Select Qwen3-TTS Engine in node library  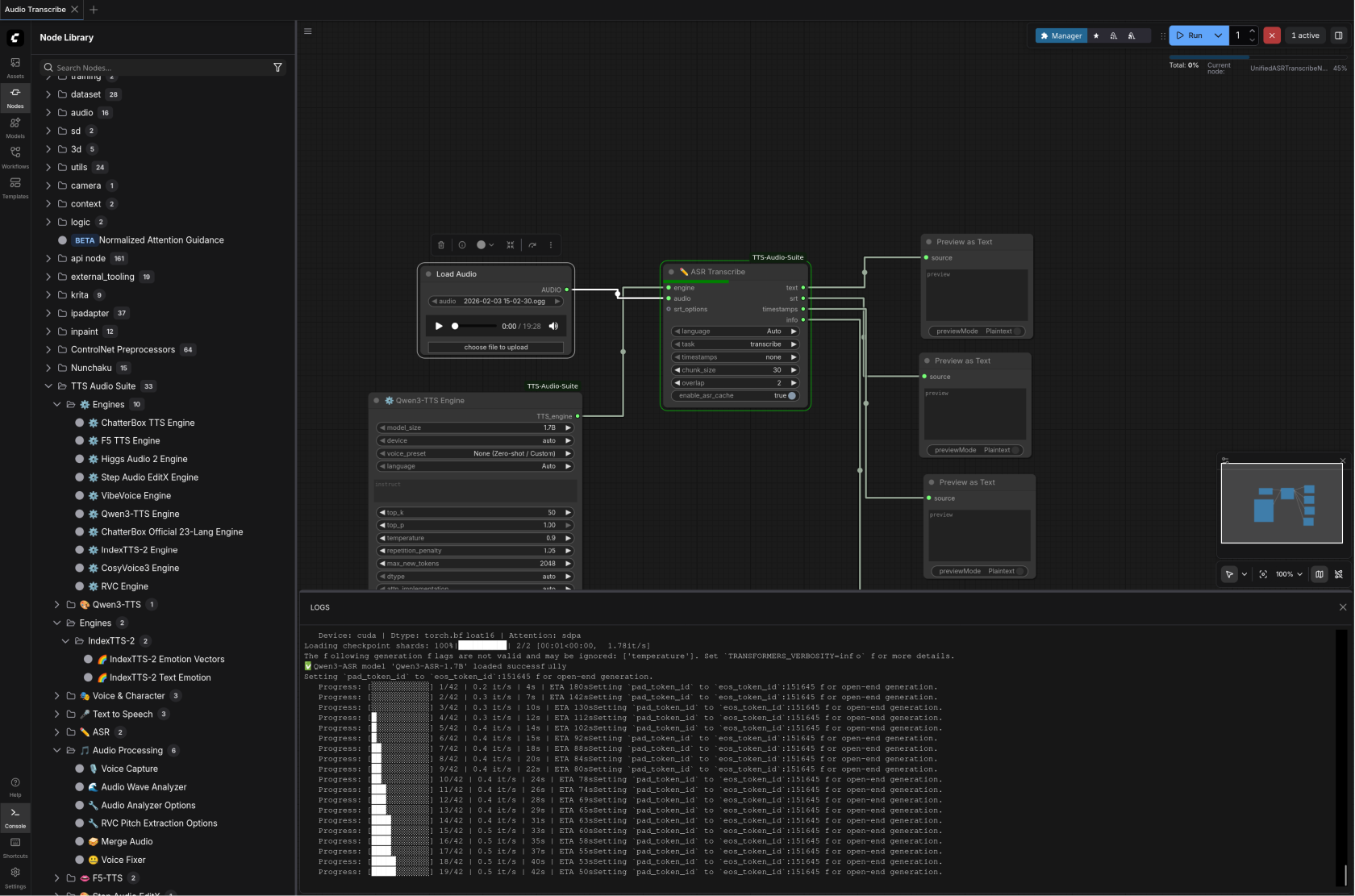pyautogui.click(x=140, y=514)
